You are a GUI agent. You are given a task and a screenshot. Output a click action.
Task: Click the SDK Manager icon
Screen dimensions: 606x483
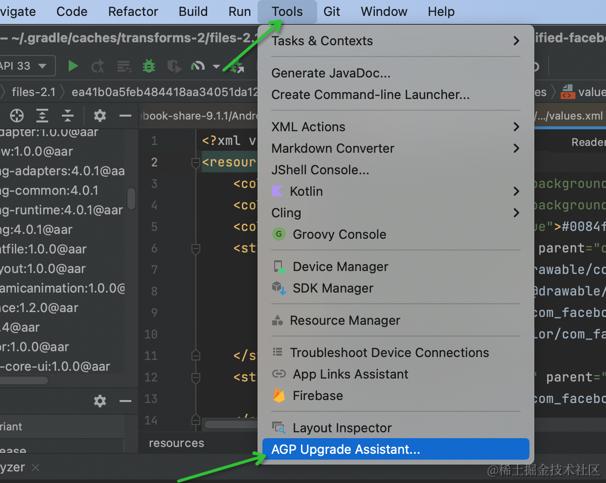click(279, 288)
